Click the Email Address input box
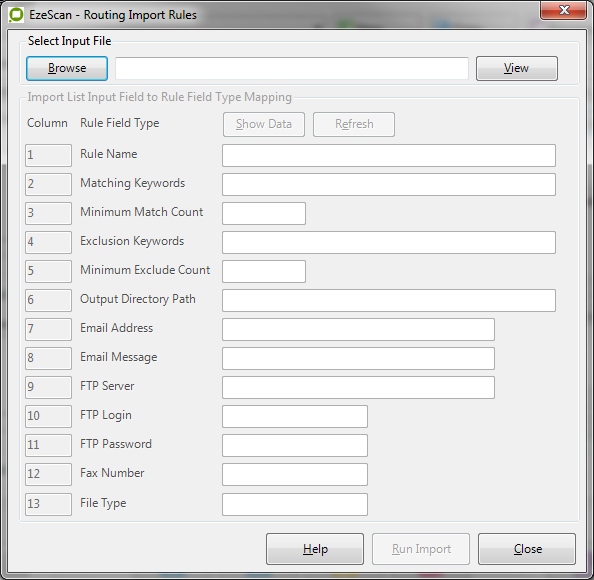 tap(358, 330)
